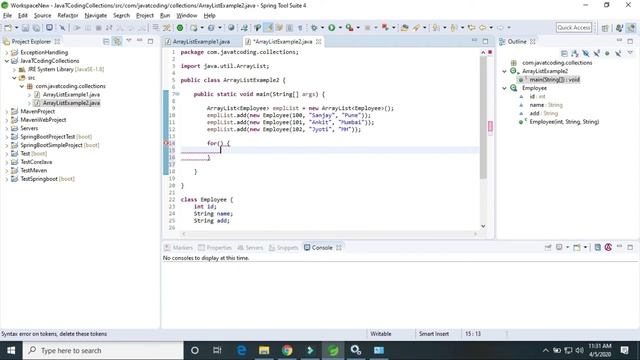Image resolution: width=640 pixels, height=360 pixels.
Task: Click the Open Type icon in toolbar
Action: pyautogui.click(x=404, y=28)
